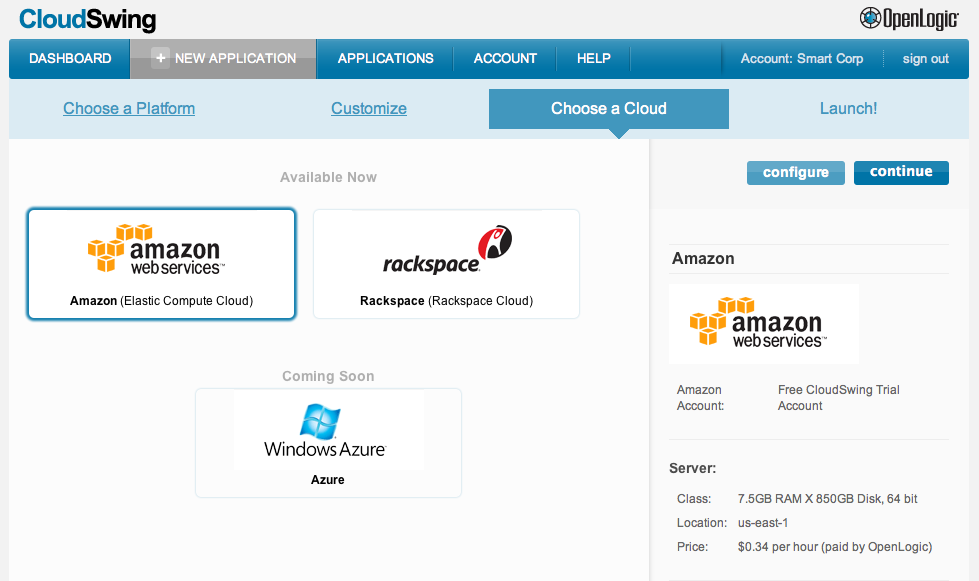Image resolution: width=979 pixels, height=581 pixels.
Task: Click the continue button
Action: tap(902, 172)
